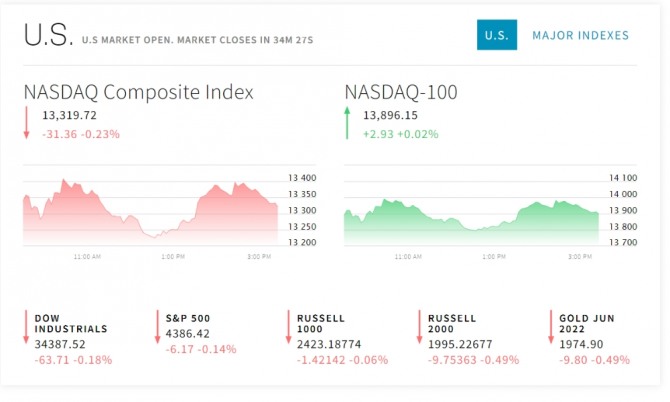
Task: Click the green NASDAQ-100 price chart
Action: 471,222
